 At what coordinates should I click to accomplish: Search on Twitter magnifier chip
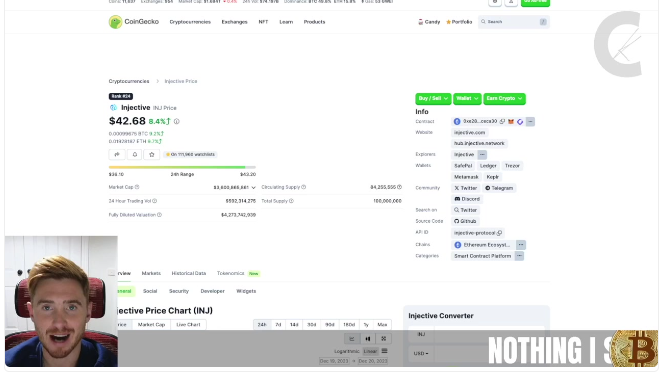click(465, 210)
